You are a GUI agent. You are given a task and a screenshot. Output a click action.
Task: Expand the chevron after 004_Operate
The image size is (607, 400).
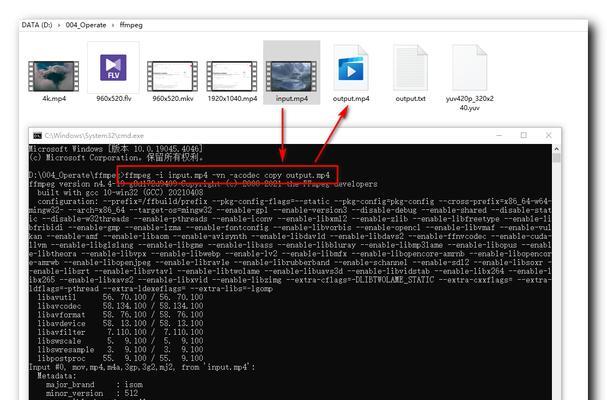tap(113, 25)
